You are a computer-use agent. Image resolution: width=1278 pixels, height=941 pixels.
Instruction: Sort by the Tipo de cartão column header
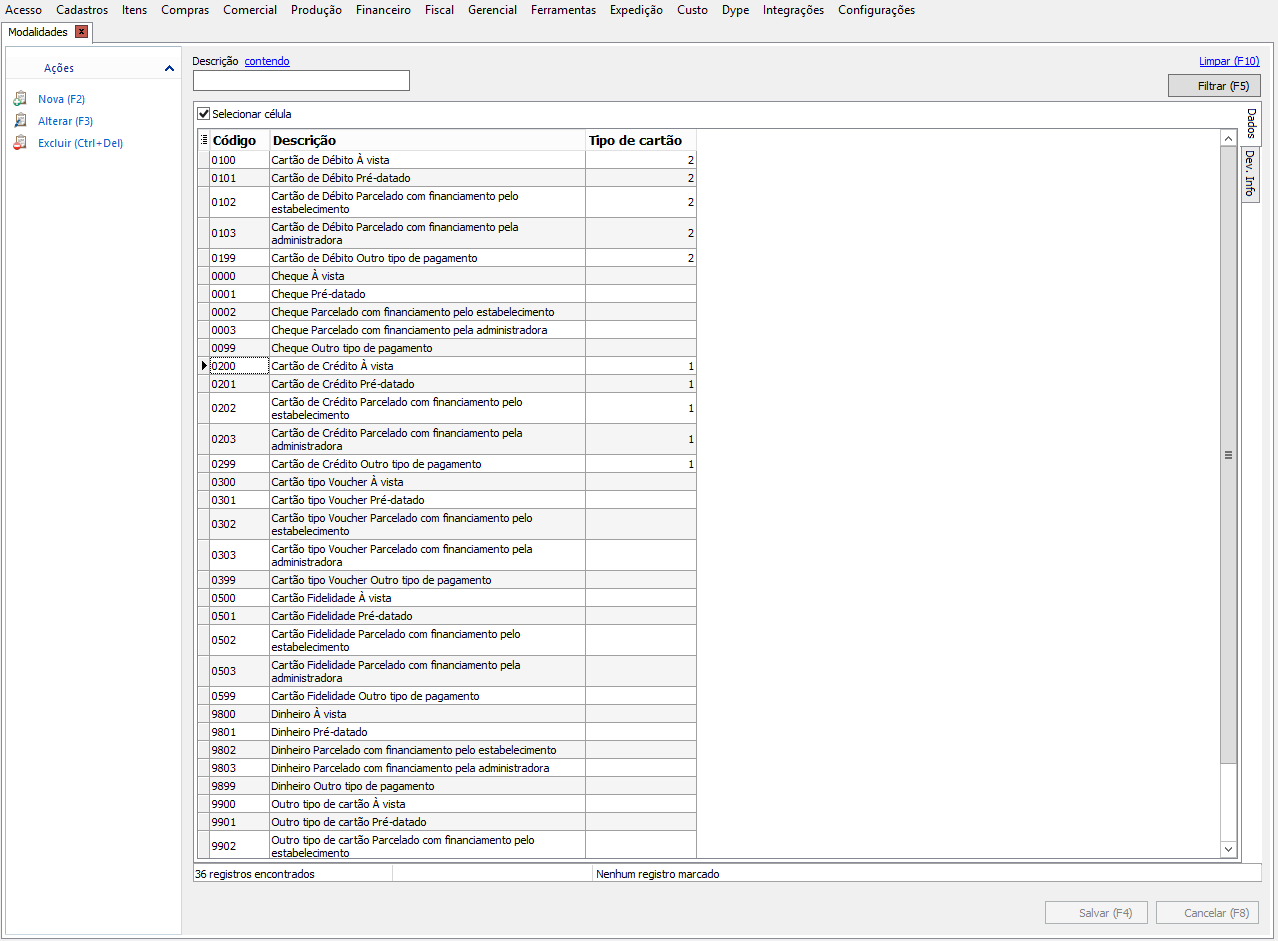640,140
